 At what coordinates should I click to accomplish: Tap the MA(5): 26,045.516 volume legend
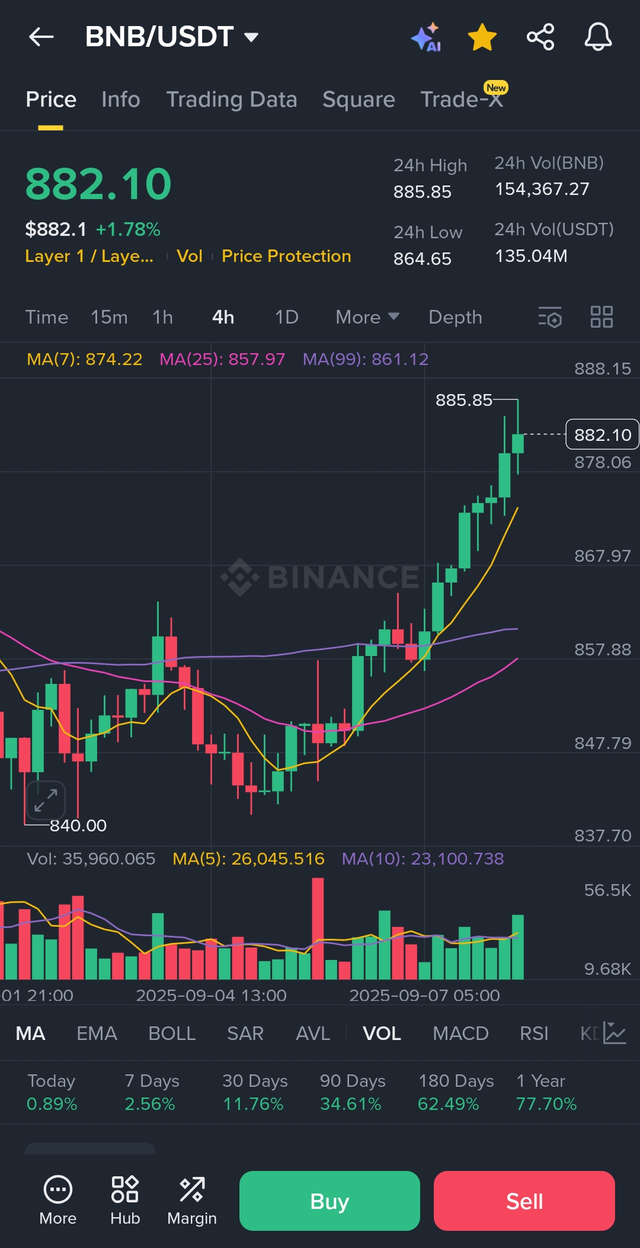(248, 858)
